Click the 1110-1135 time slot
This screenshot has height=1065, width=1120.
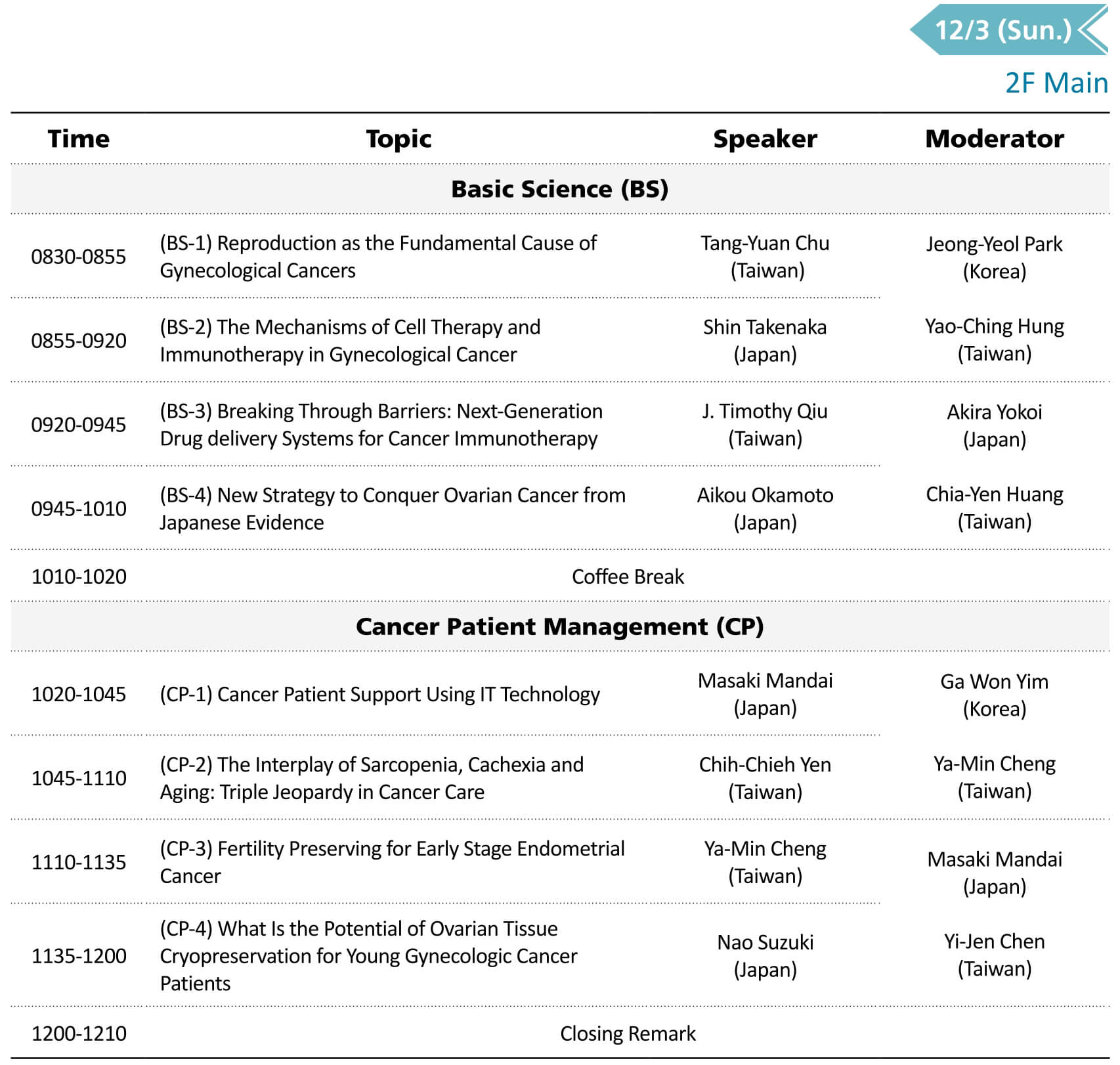(79, 862)
